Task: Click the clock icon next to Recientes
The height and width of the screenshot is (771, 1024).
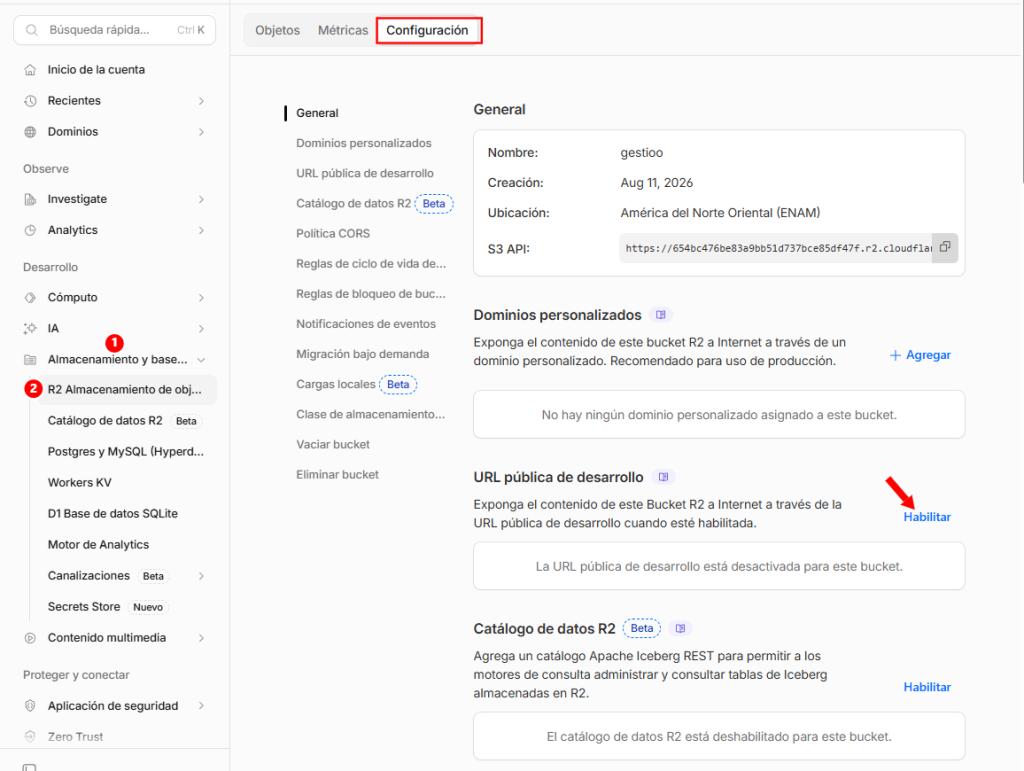Action: [30, 101]
